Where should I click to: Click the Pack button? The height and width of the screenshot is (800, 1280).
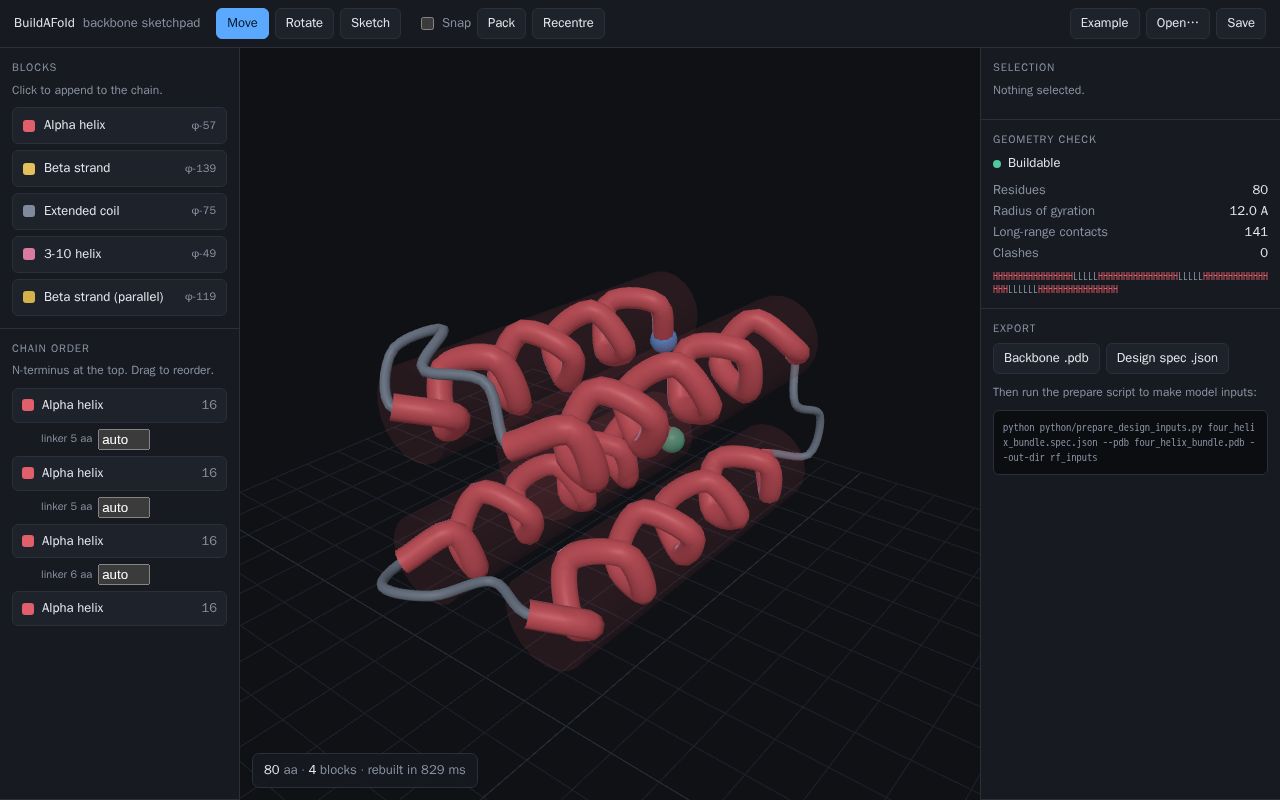click(501, 23)
